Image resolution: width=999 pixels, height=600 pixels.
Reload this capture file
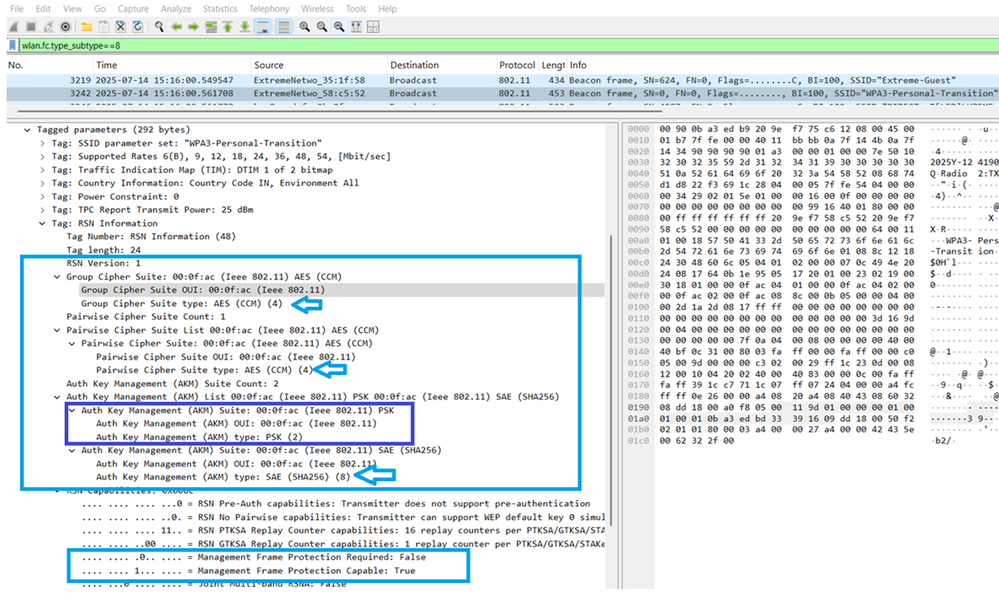pos(138,27)
